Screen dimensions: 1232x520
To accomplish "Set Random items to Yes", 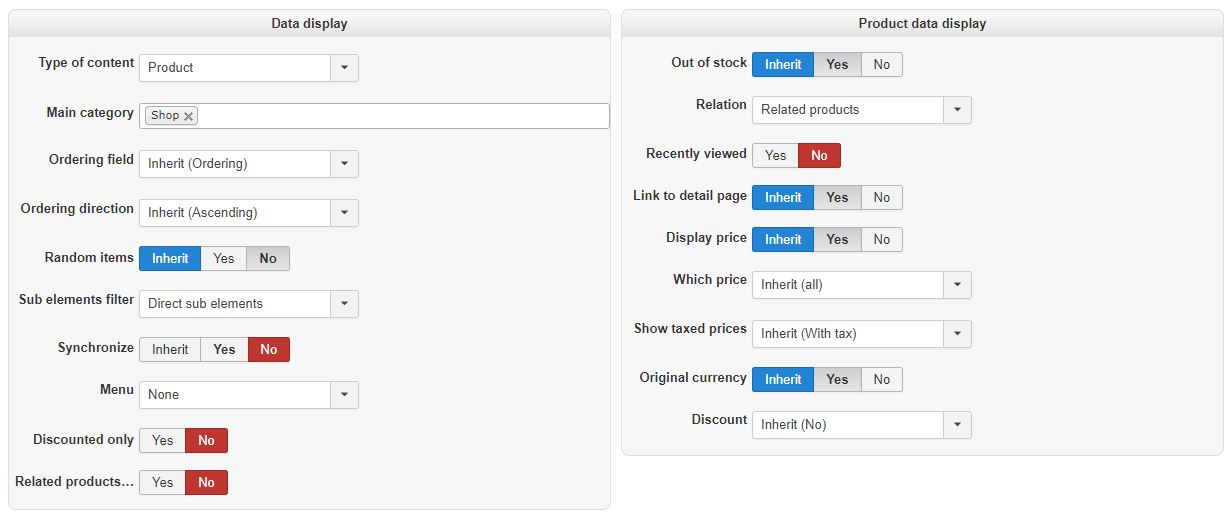I will point(224,259).
